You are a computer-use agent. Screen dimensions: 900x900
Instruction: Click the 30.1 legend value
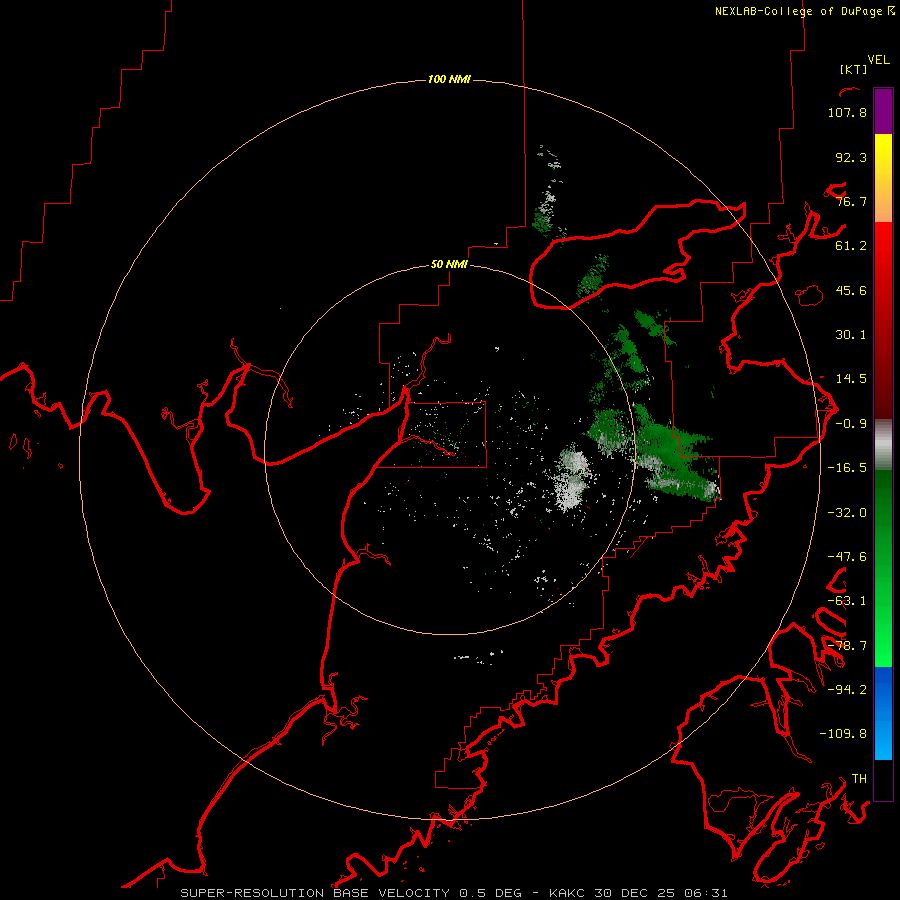[x=851, y=335]
